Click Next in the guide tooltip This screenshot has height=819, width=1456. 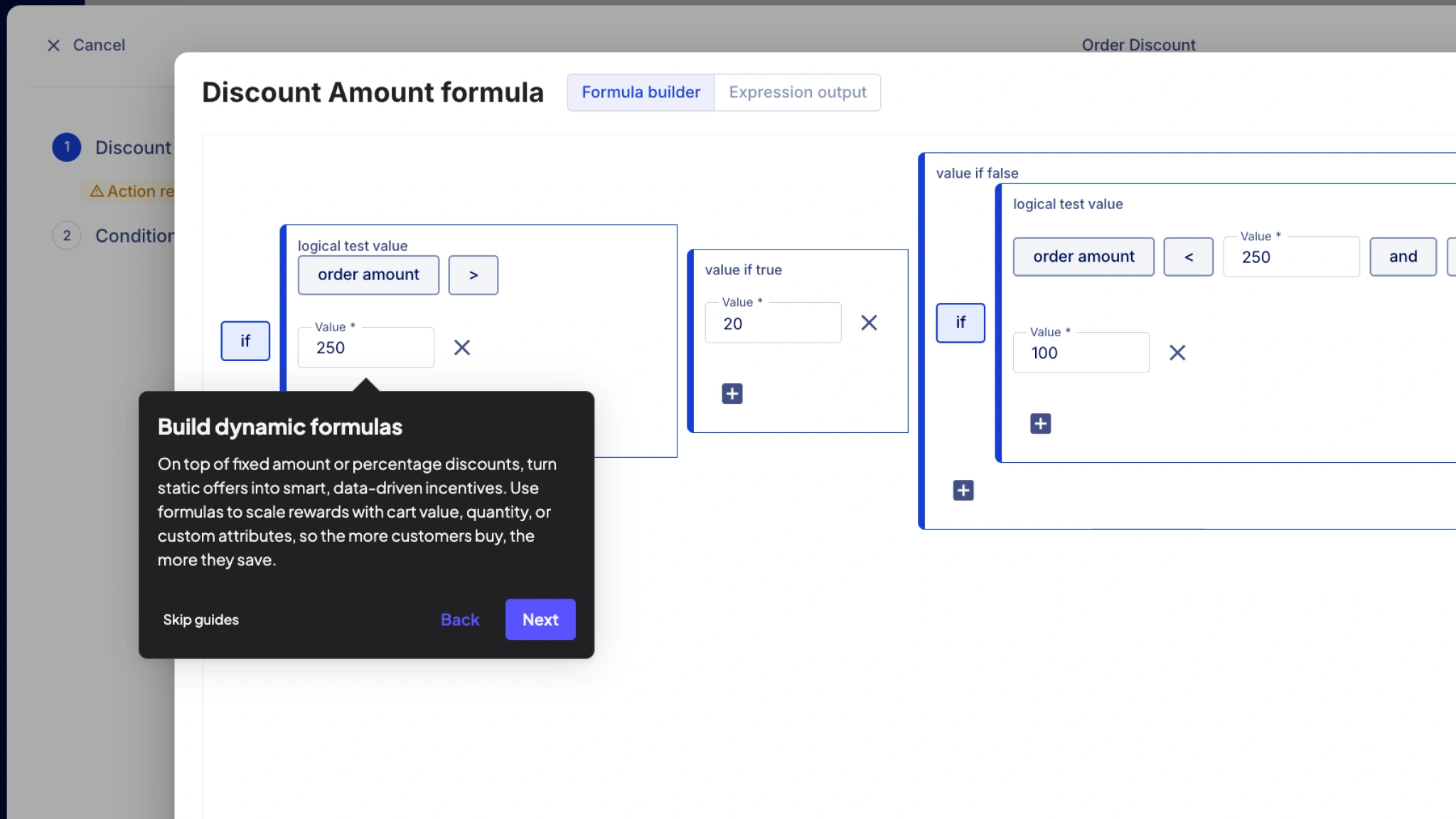540,619
